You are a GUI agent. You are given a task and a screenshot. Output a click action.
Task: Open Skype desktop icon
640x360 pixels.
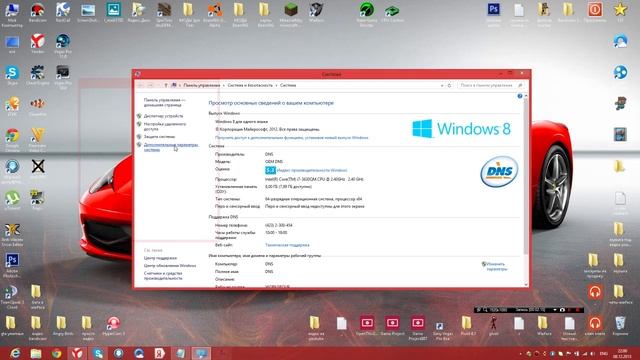[12, 75]
